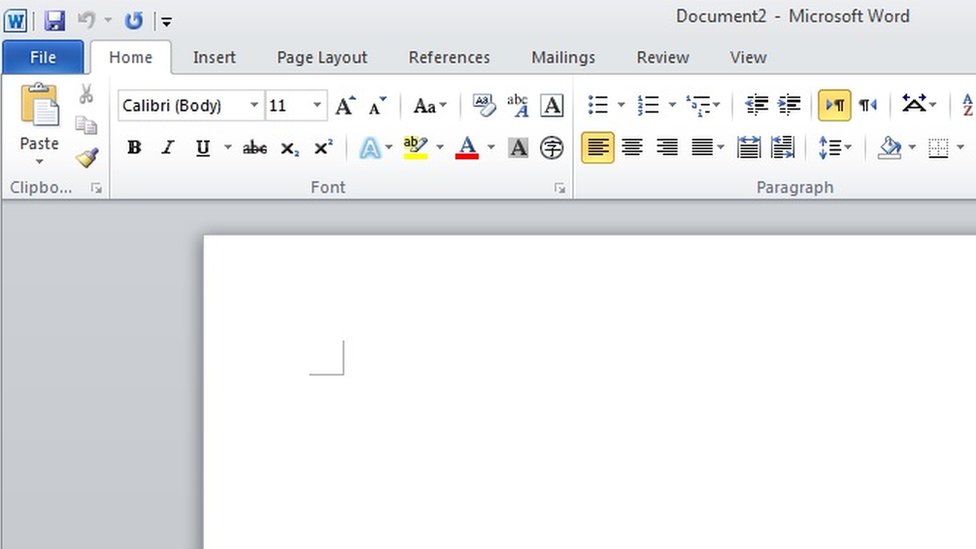Expand underline style dropdown arrow
The image size is (976, 549).
tap(228, 148)
